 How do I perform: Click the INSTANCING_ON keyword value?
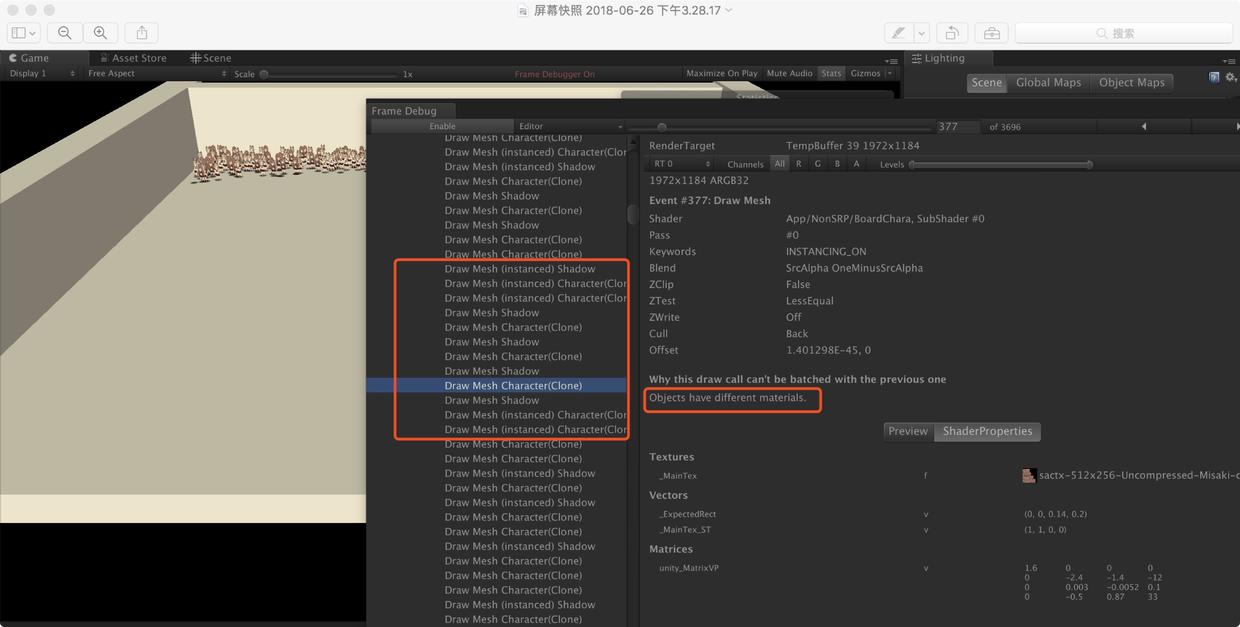click(826, 252)
